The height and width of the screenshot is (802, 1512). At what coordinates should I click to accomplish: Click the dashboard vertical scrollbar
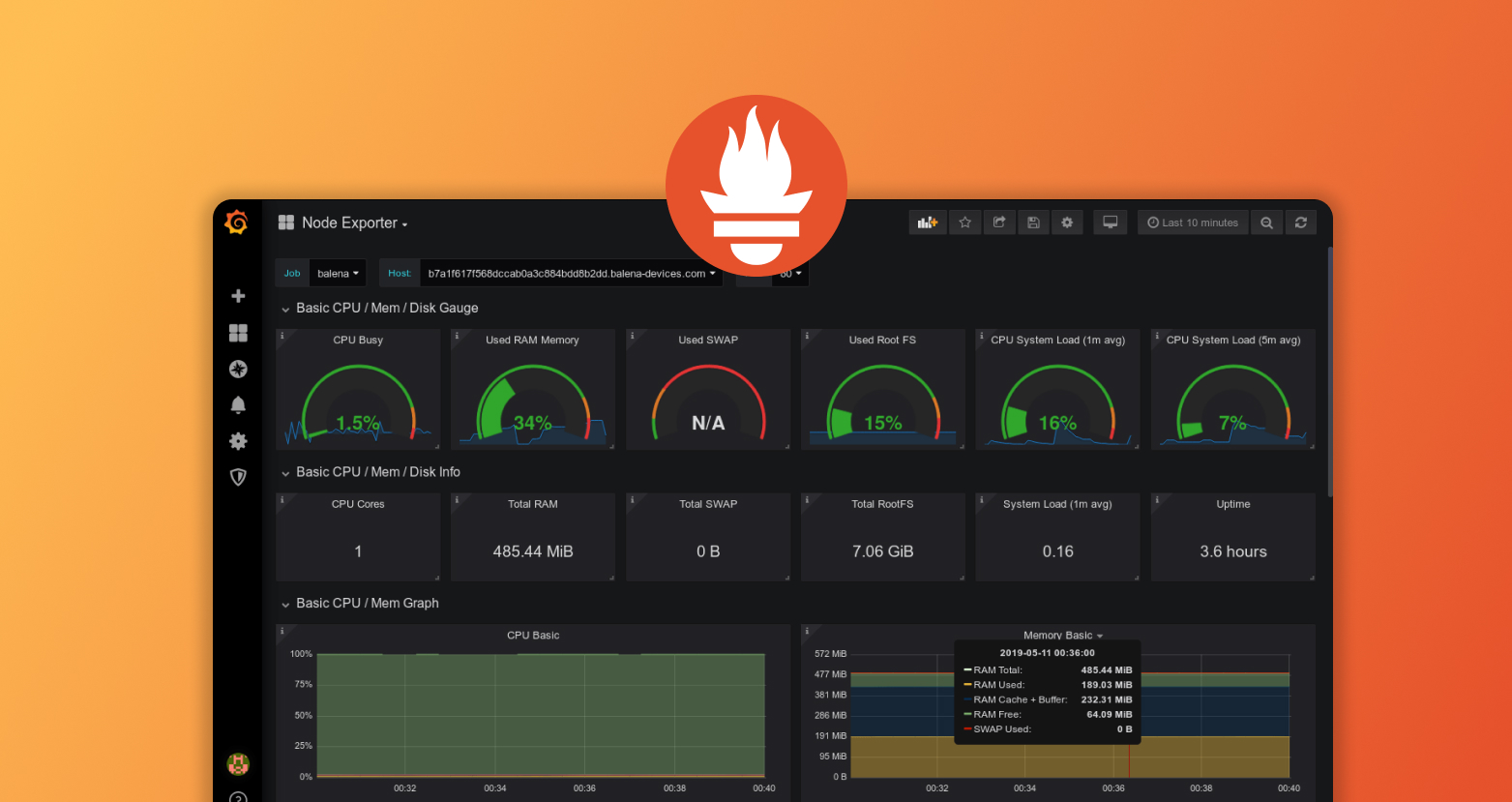pos(1330,372)
